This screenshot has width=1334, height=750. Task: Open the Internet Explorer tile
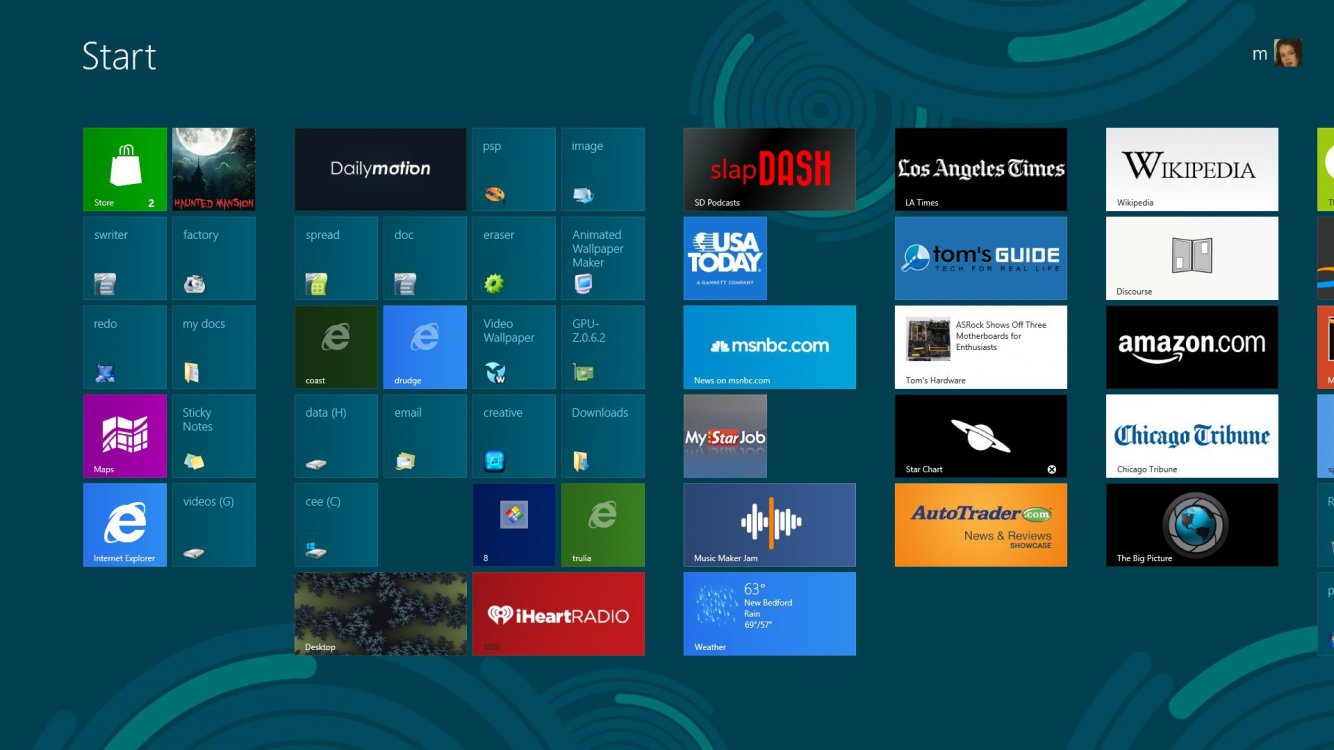point(125,525)
